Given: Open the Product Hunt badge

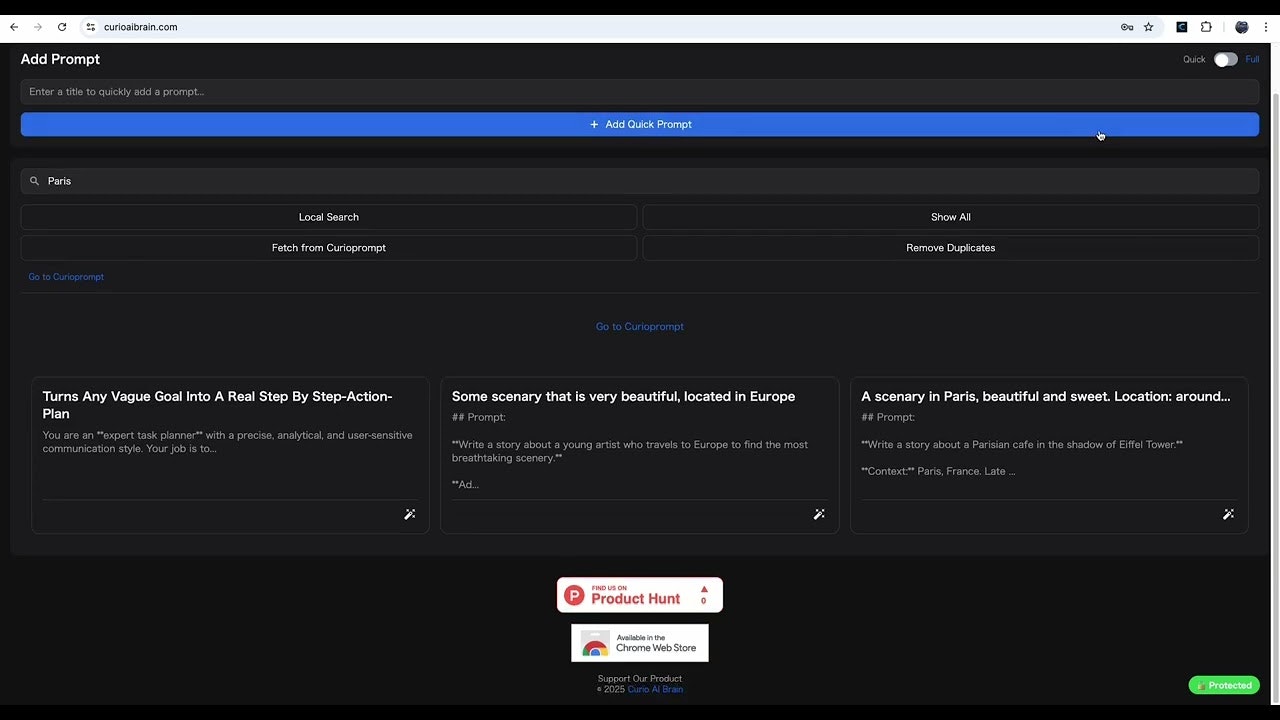Looking at the screenshot, I should click(640, 595).
